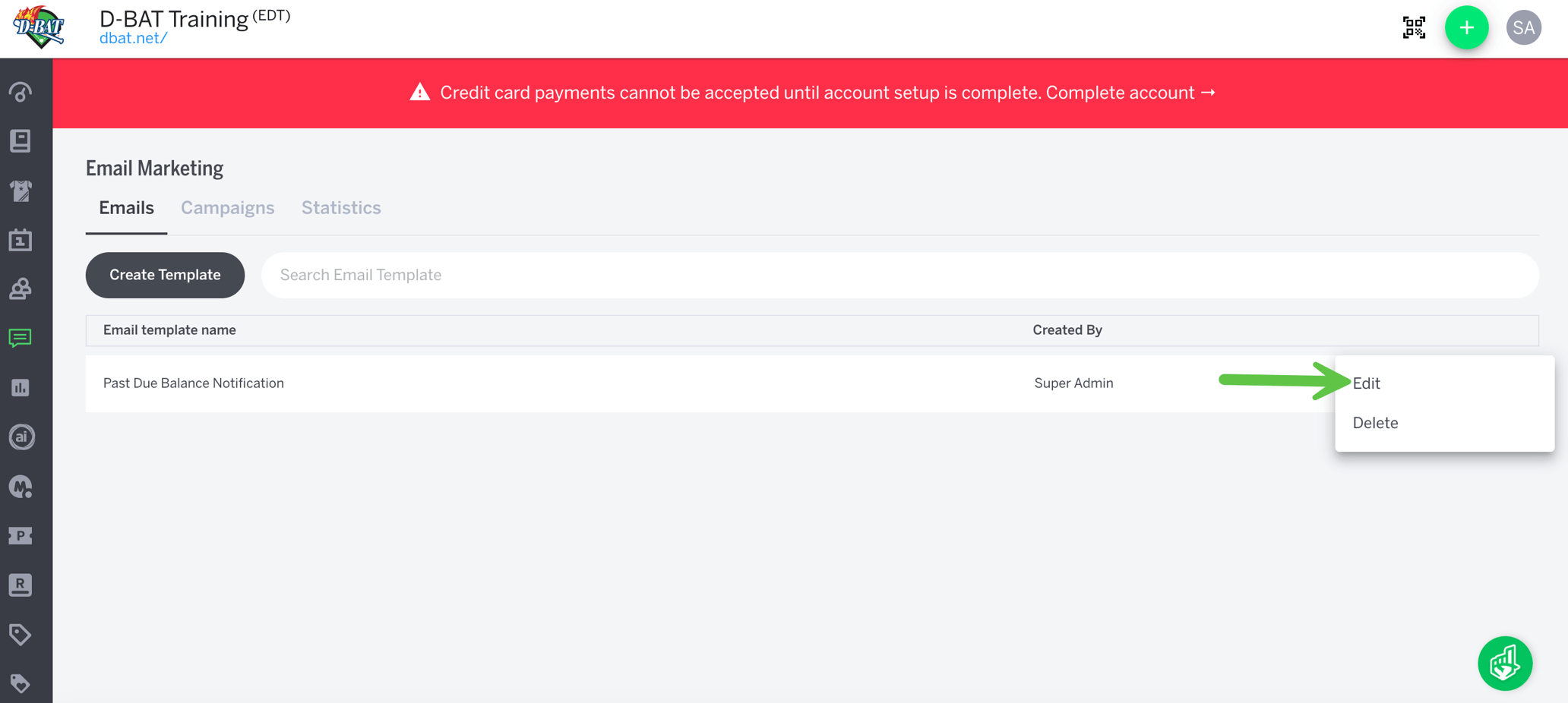This screenshot has height=703, width=1568.
Task: Open the AI assistant icon in sidebar
Action: click(x=20, y=437)
